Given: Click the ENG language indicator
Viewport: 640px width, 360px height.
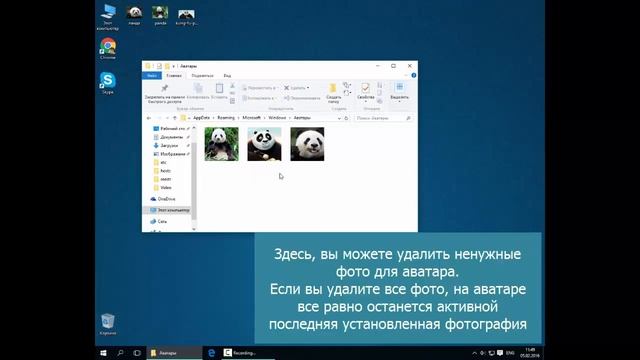Looking at the screenshot, I should [x=510, y=353].
